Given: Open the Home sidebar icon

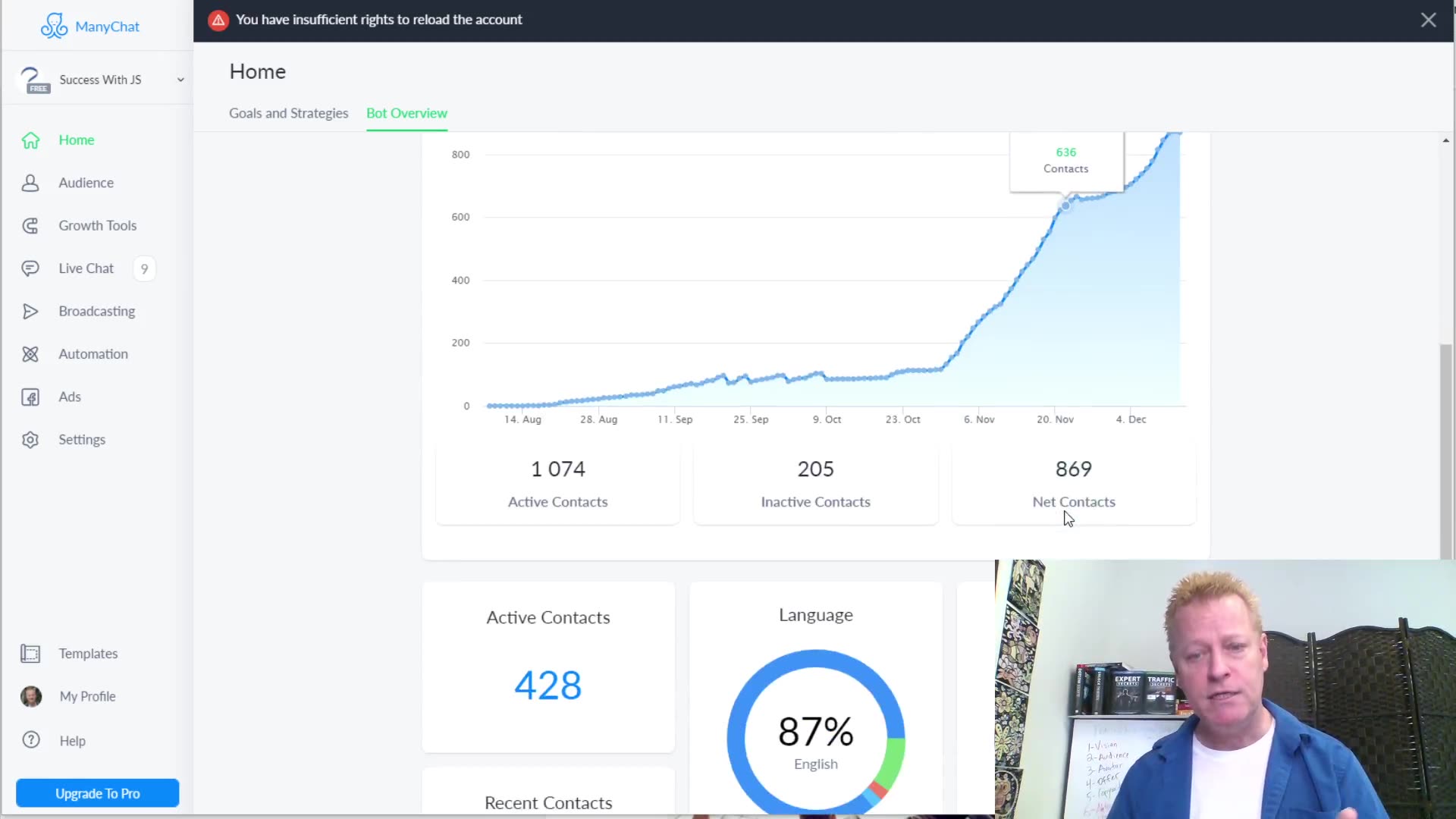Looking at the screenshot, I should 30,140.
